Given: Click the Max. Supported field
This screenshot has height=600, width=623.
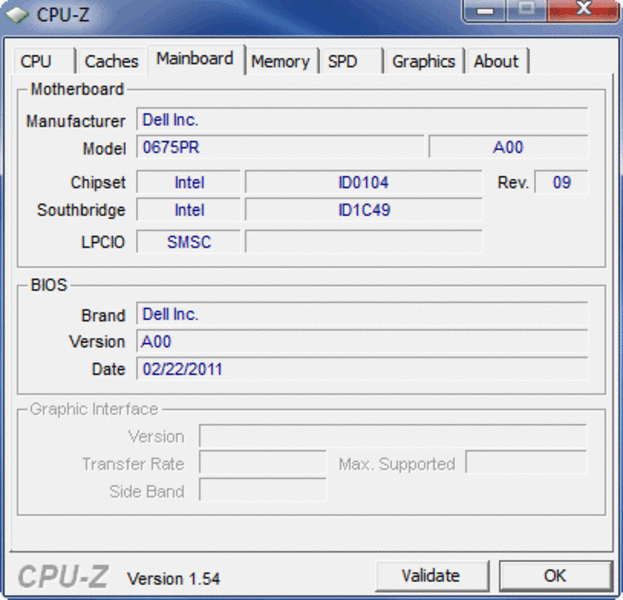Looking at the screenshot, I should tap(526, 463).
